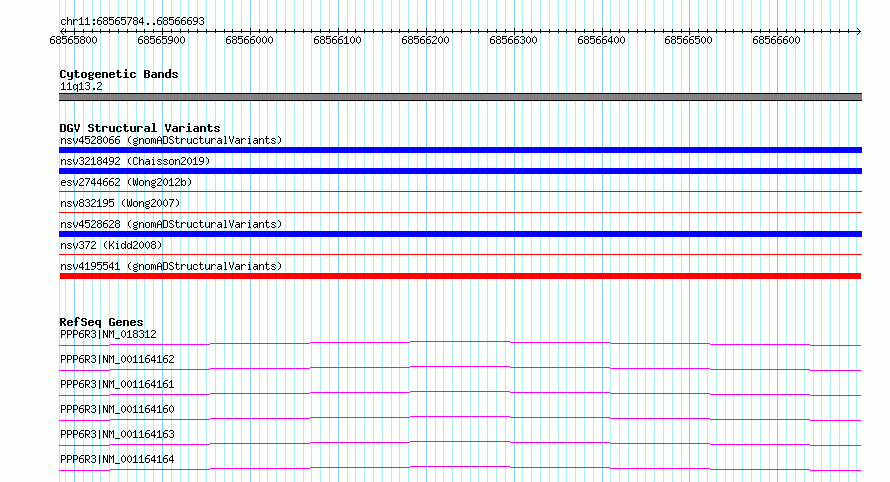Open transcript PPP6R3|NM_018312
This screenshot has height=482, width=890.
[x=108, y=334]
